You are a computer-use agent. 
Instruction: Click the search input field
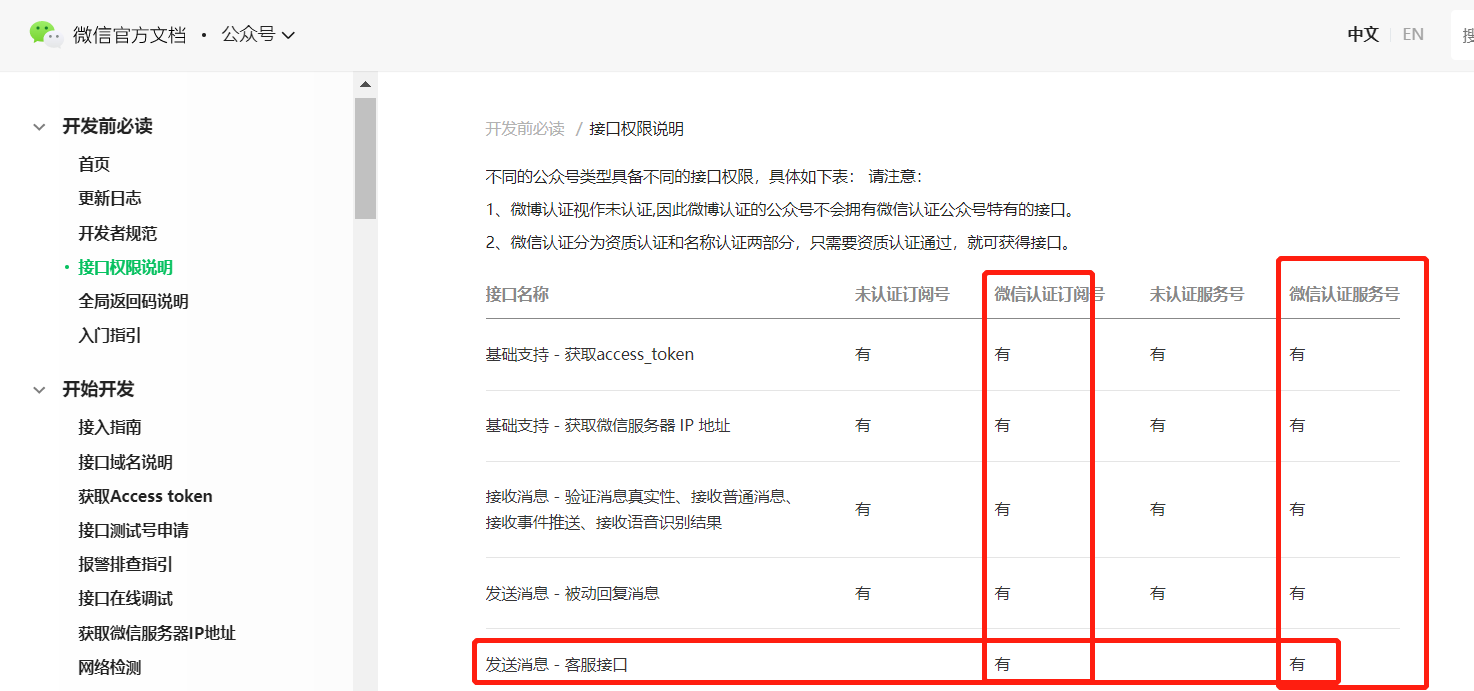pos(1463,36)
